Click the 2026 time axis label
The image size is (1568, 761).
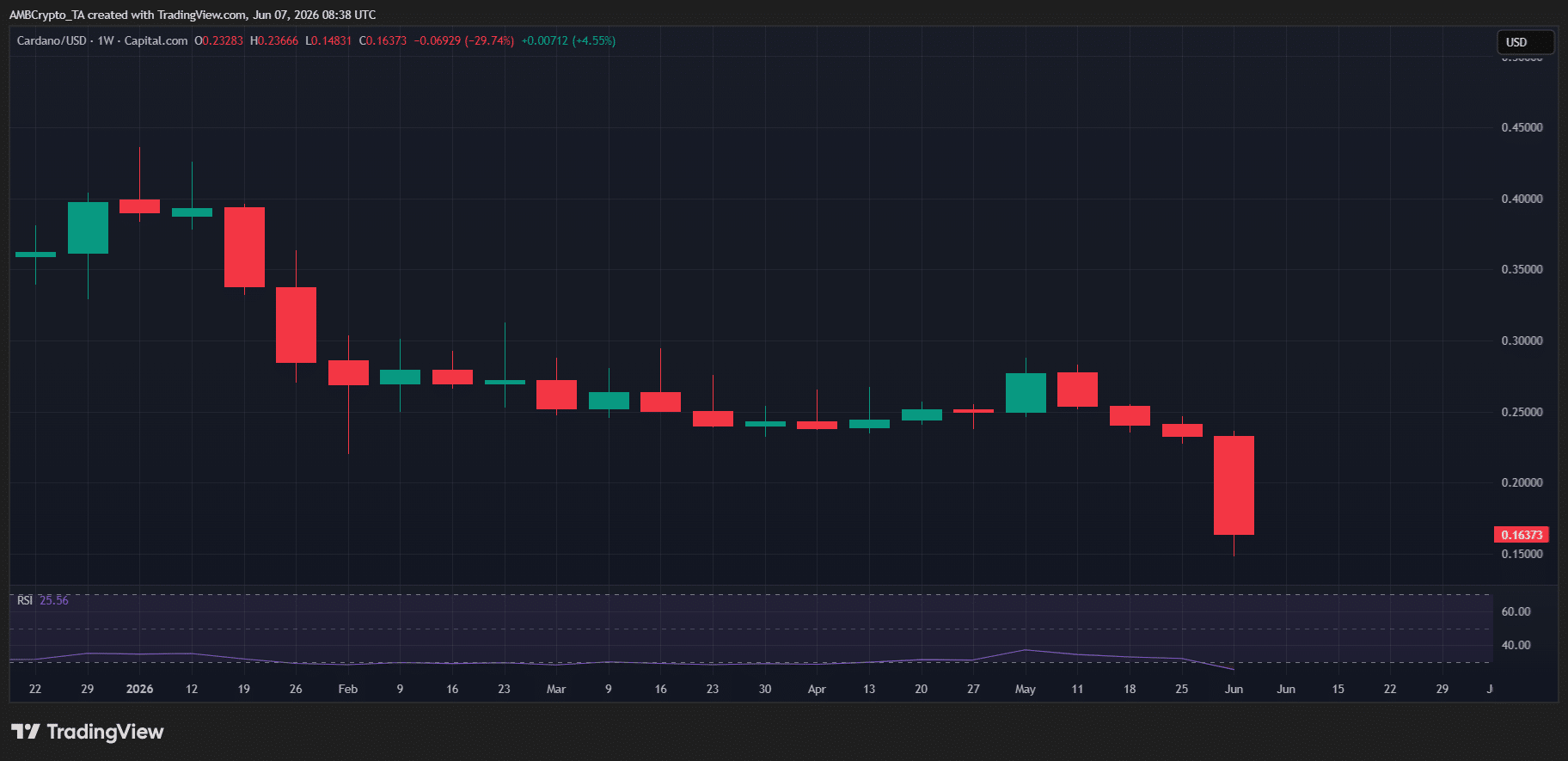139,689
